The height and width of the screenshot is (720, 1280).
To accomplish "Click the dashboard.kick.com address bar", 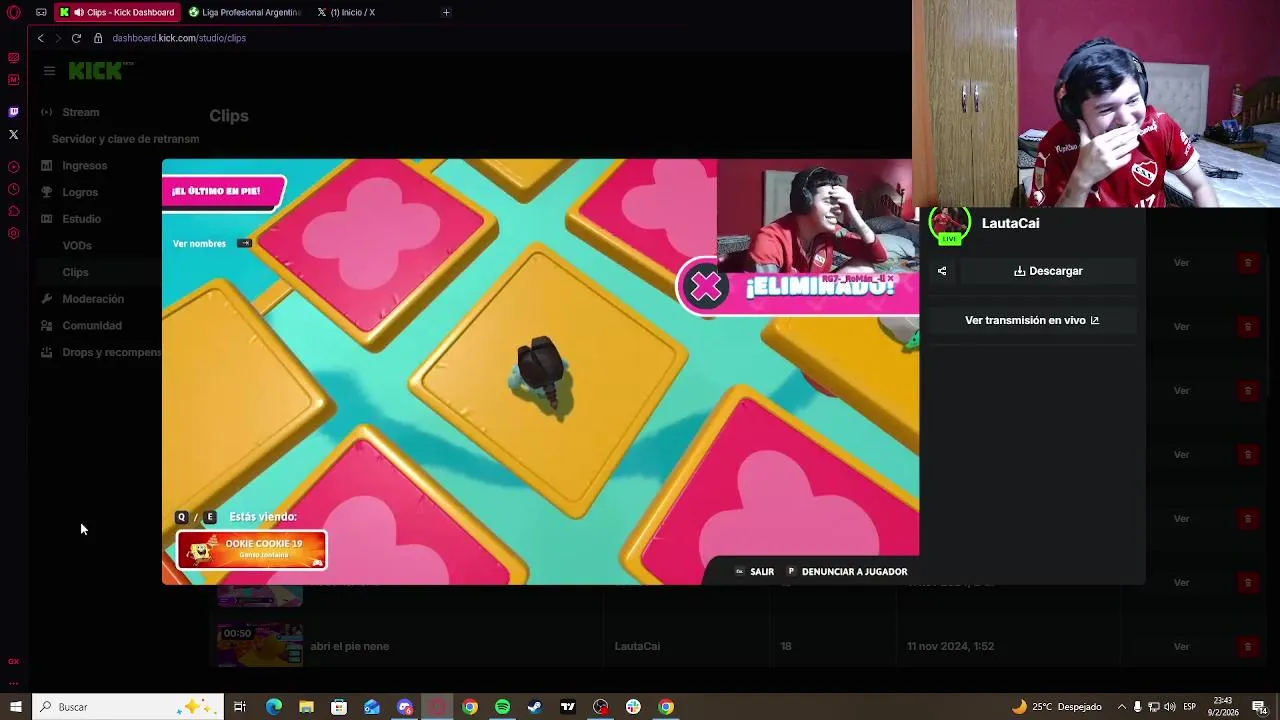I will pyautogui.click(x=179, y=38).
